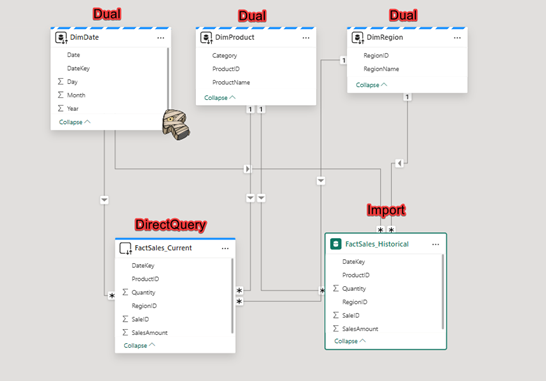Click the FactSales_Current DirectQuery table icon
Image resolution: width=546 pixels, height=381 pixels.
point(125,248)
